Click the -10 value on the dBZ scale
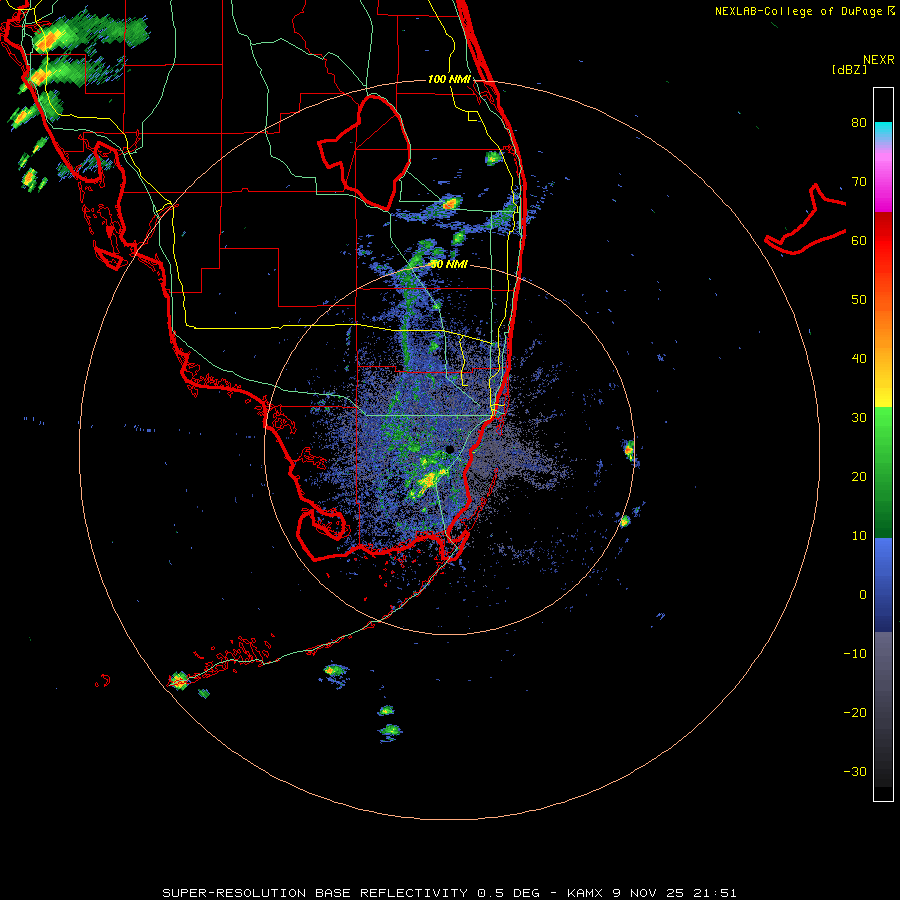The image size is (900, 900). tap(855, 654)
